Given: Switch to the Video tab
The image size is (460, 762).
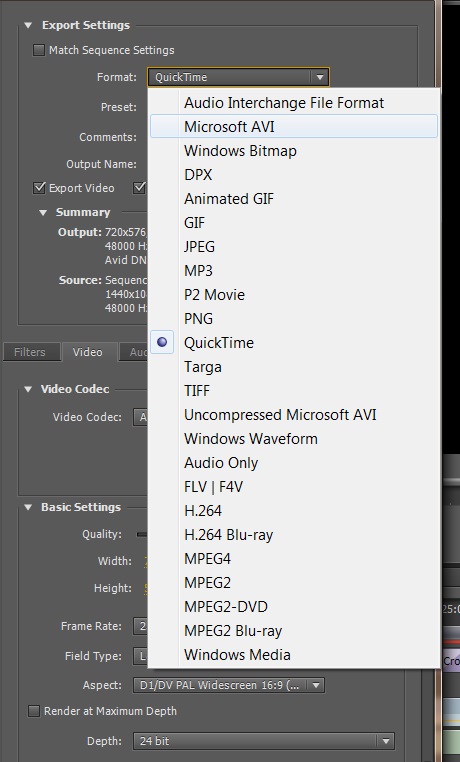Looking at the screenshot, I should tap(88, 352).
